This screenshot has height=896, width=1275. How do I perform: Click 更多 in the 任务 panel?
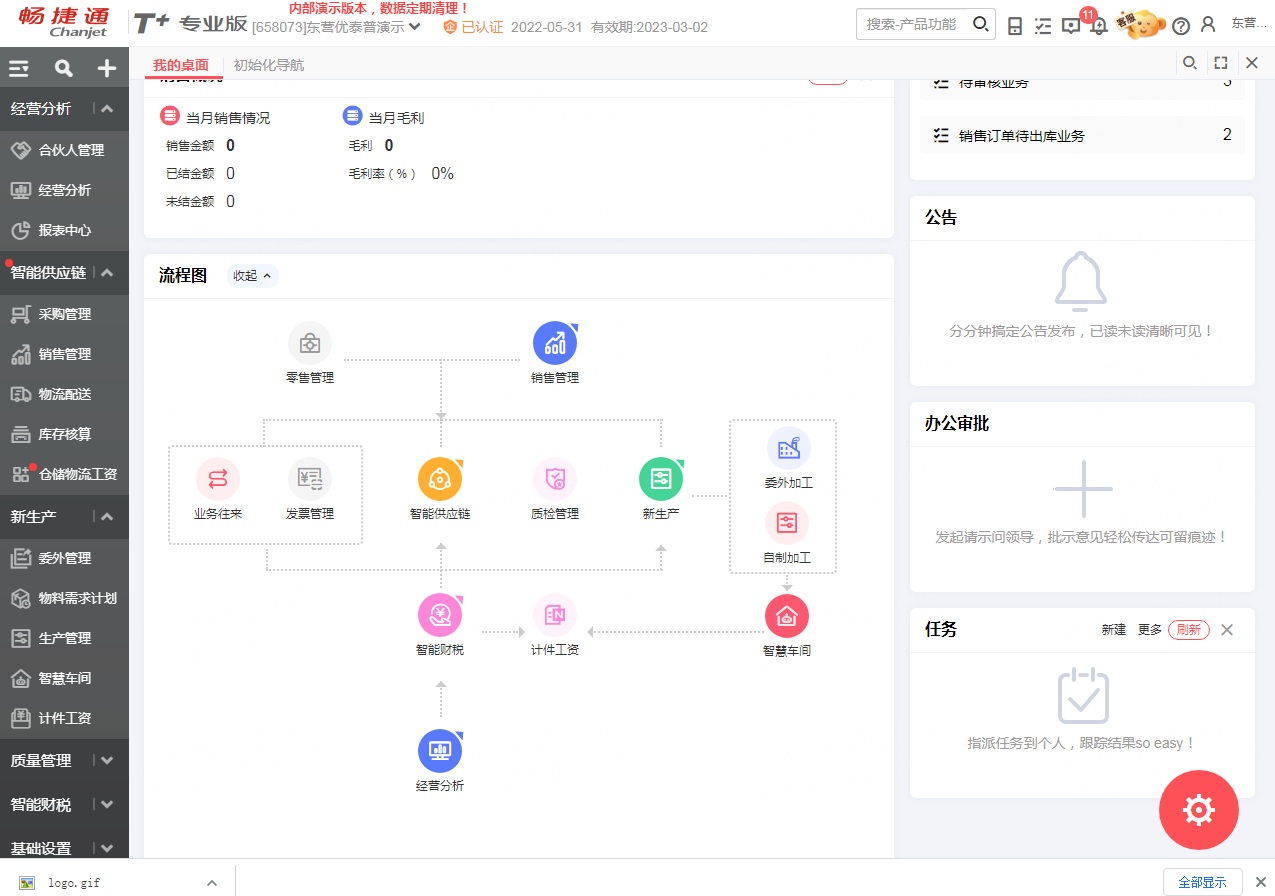click(1150, 630)
